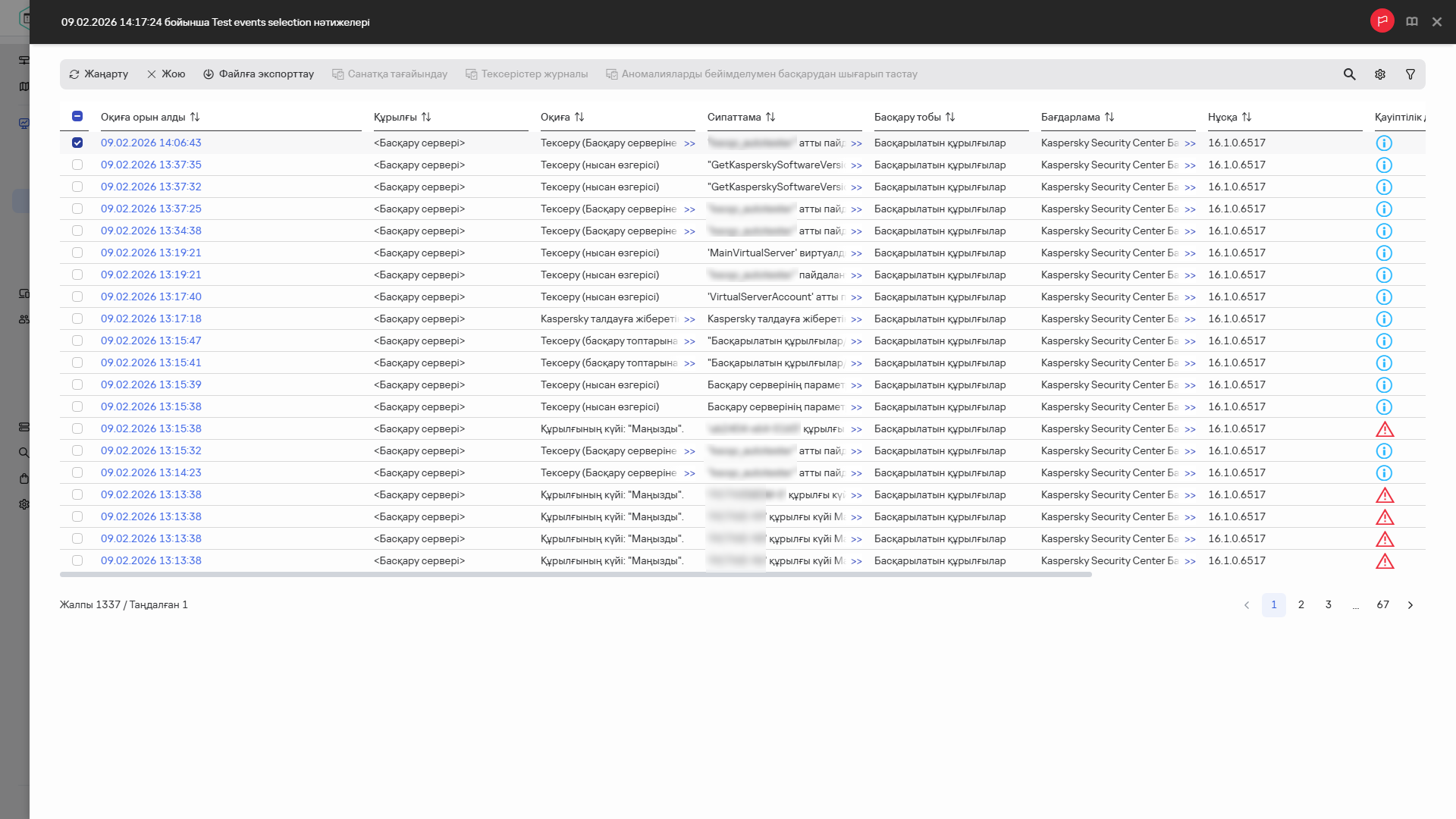Click Файлға экспорттау export button

pyautogui.click(x=259, y=74)
